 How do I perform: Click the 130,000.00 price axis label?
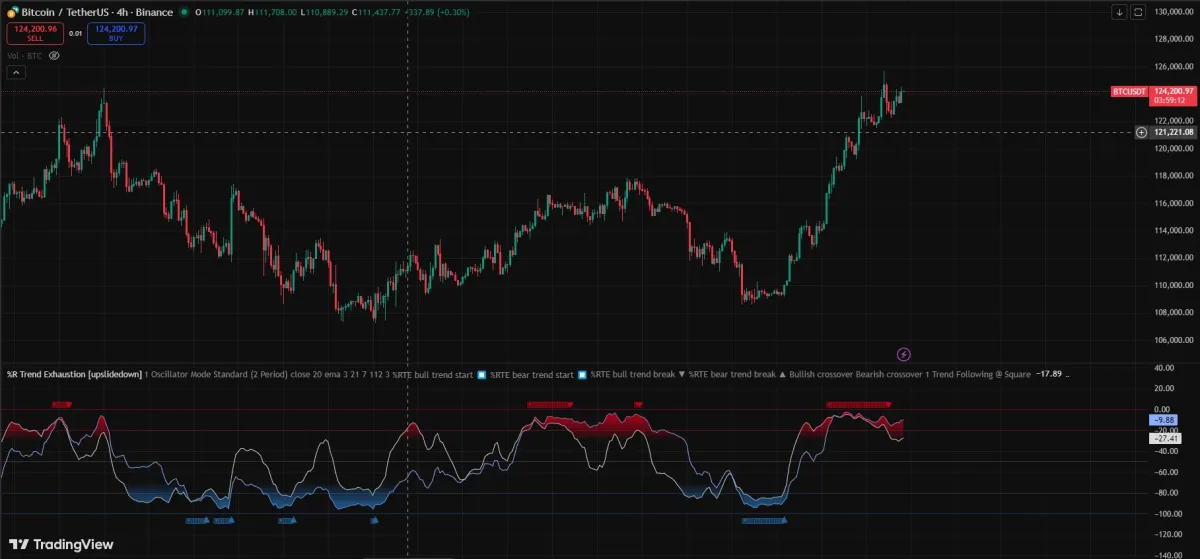[1176, 11]
